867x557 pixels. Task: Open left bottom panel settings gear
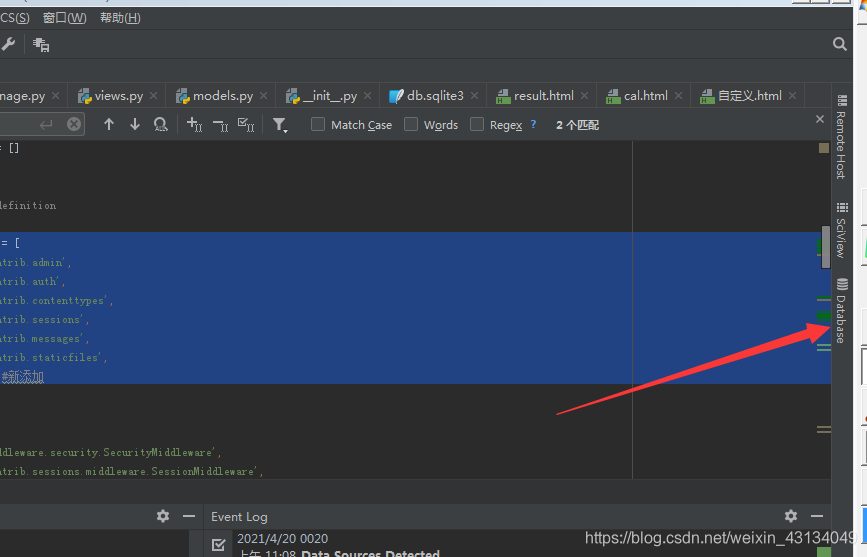click(163, 516)
